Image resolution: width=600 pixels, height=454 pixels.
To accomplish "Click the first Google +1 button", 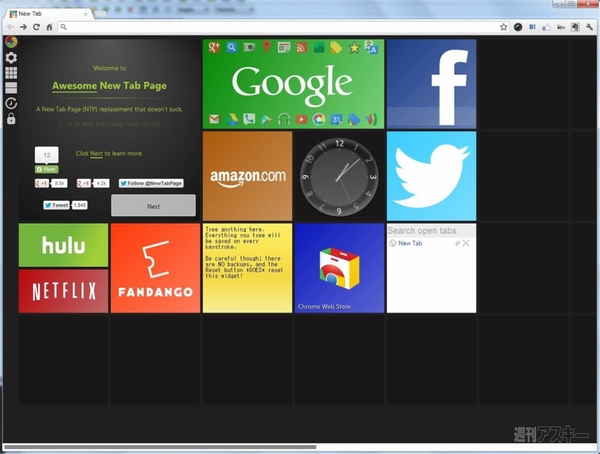I will click(x=42, y=183).
